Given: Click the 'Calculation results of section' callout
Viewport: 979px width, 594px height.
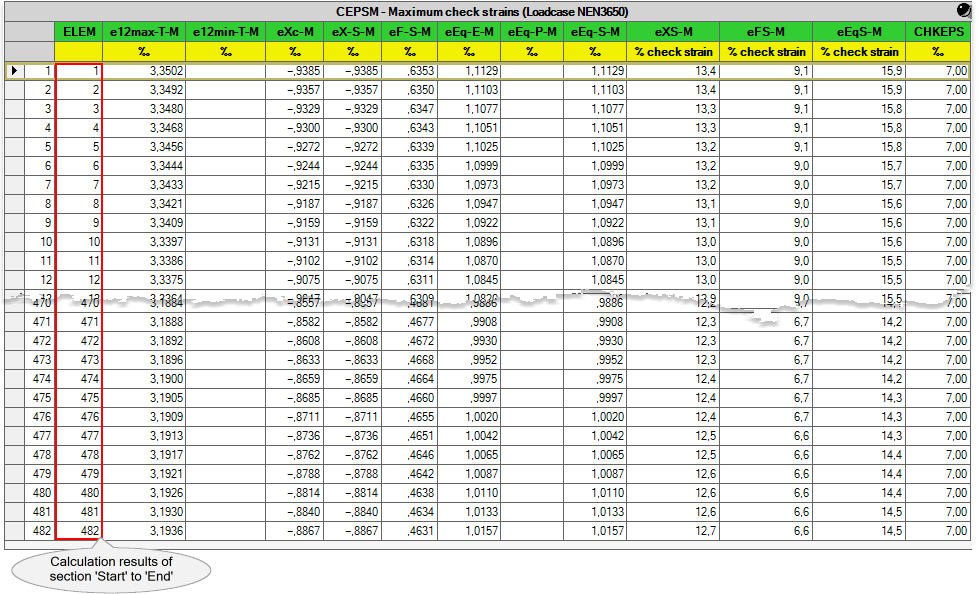Looking at the screenshot, I should [111, 569].
